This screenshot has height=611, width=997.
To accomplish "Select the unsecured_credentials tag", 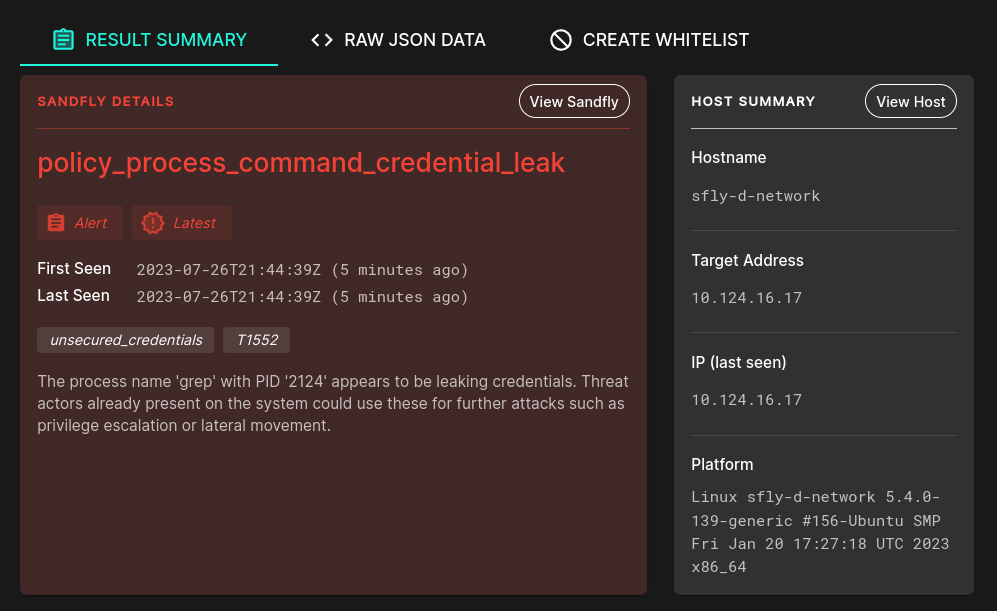I will tap(126, 340).
